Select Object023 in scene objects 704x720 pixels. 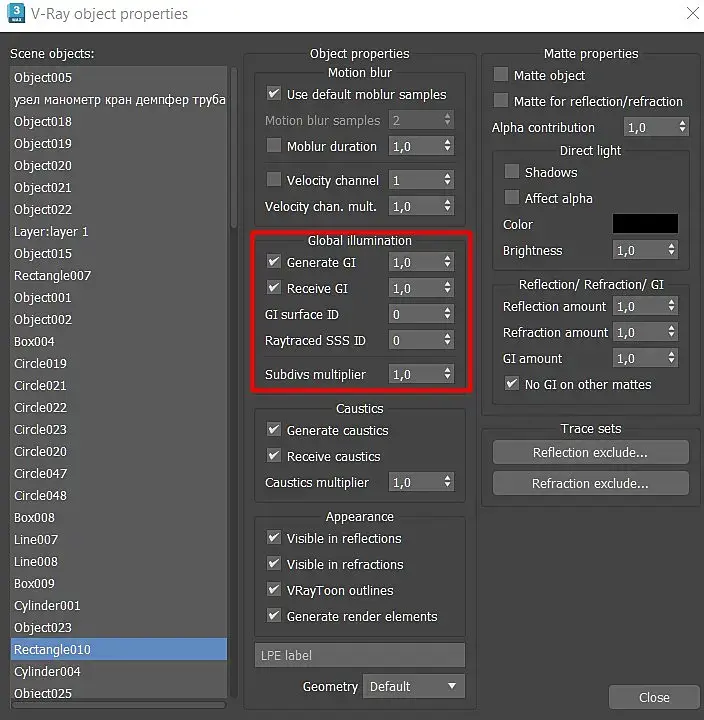(118, 627)
